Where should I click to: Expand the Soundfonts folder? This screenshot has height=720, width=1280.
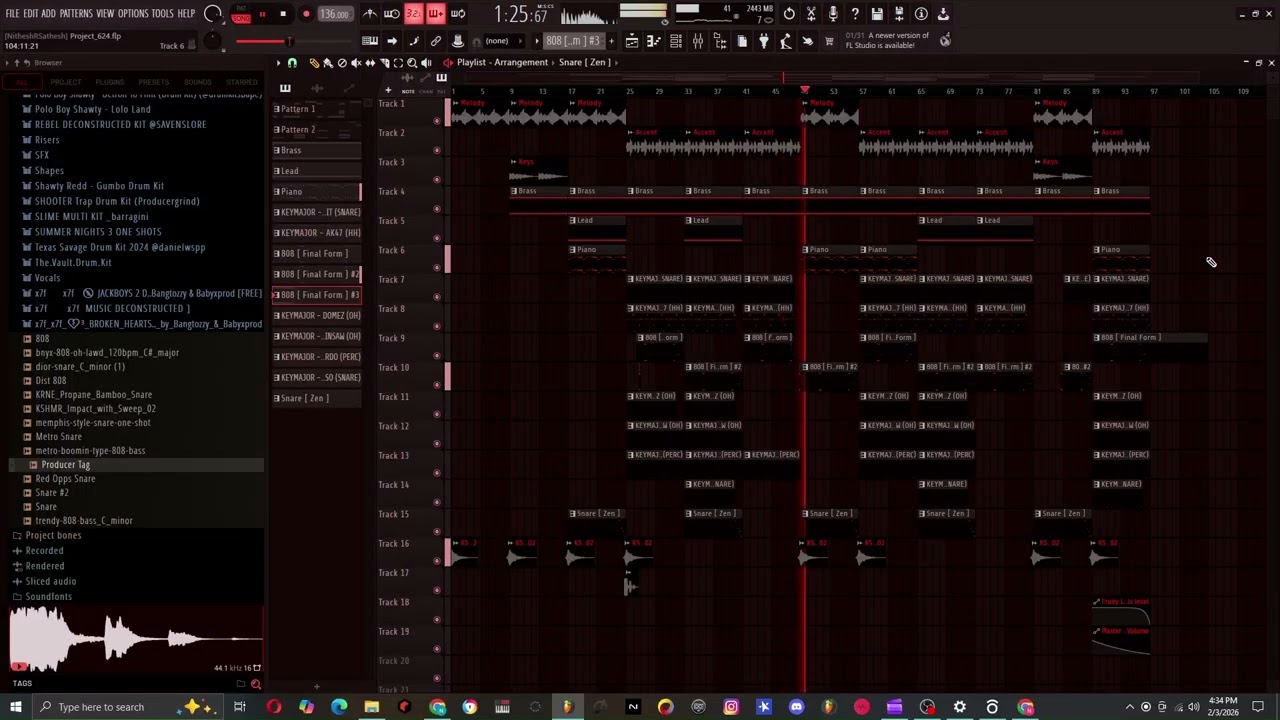48,596
